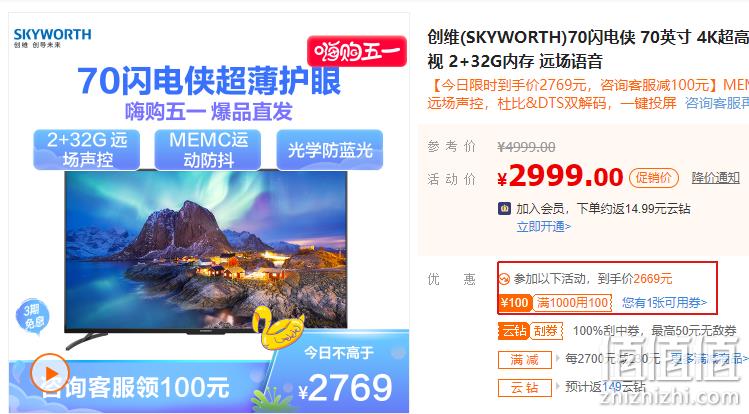Screen dimensions: 749x414
Task: Click the 刮券 scratch coupon tag
Action: [546, 330]
